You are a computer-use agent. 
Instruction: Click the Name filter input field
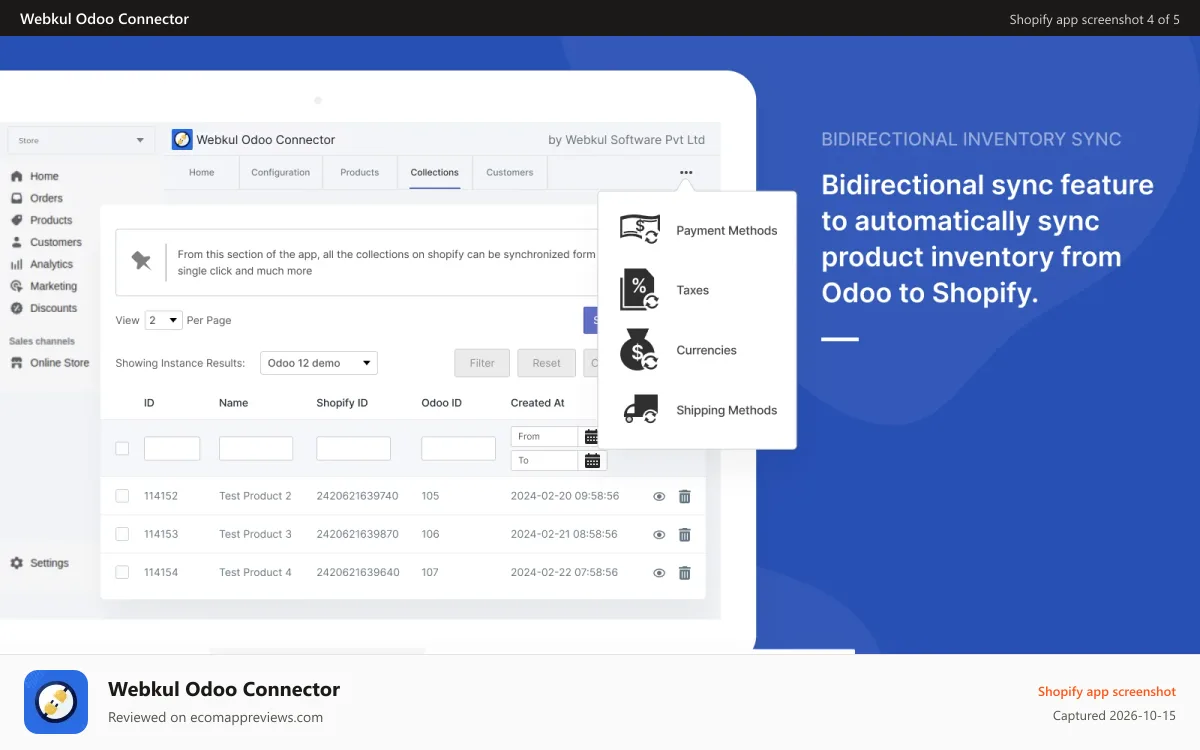(256, 448)
